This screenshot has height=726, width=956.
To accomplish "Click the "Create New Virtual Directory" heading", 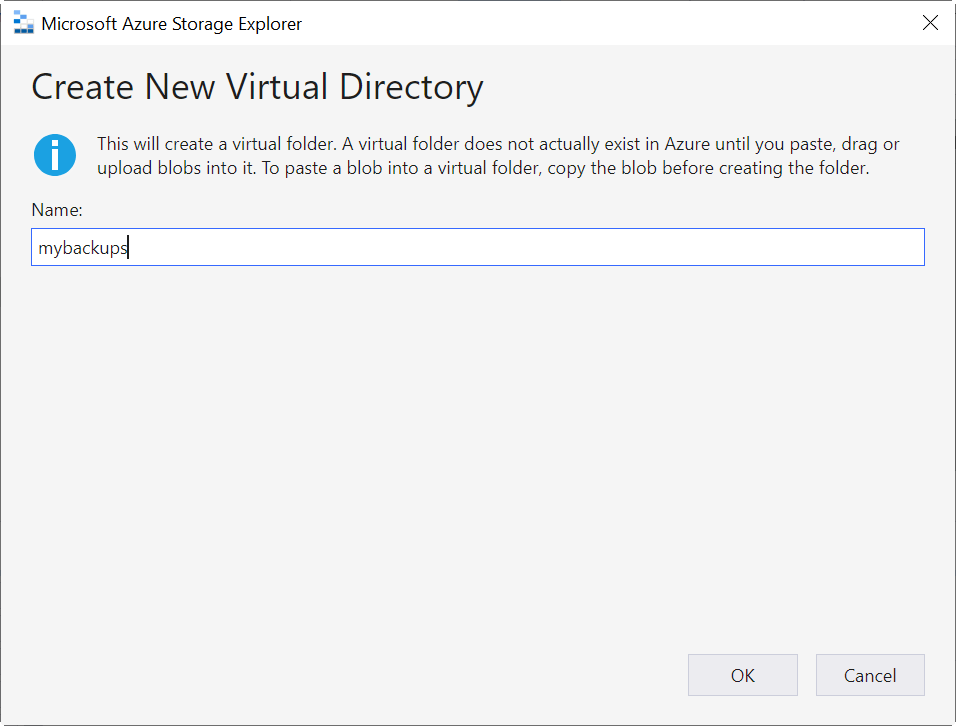I will (x=257, y=87).
